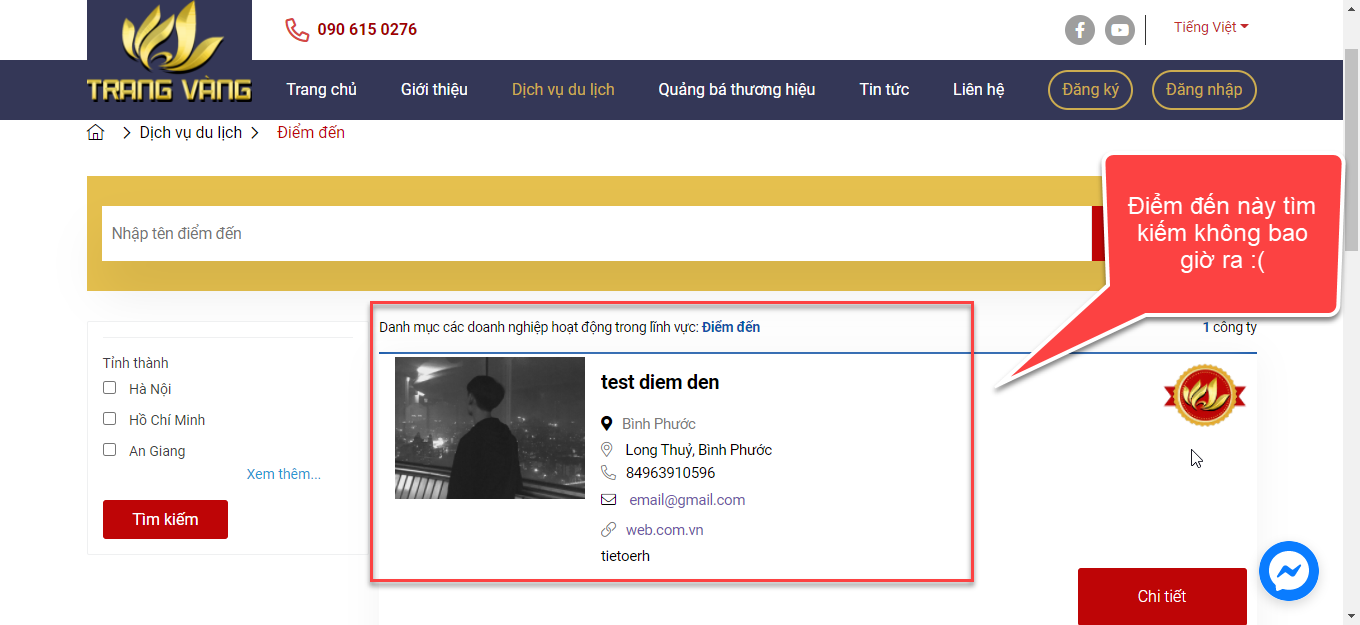Enable the Hồ Chí Minh province filter
The height and width of the screenshot is (625, 1360).
(110, 419)
